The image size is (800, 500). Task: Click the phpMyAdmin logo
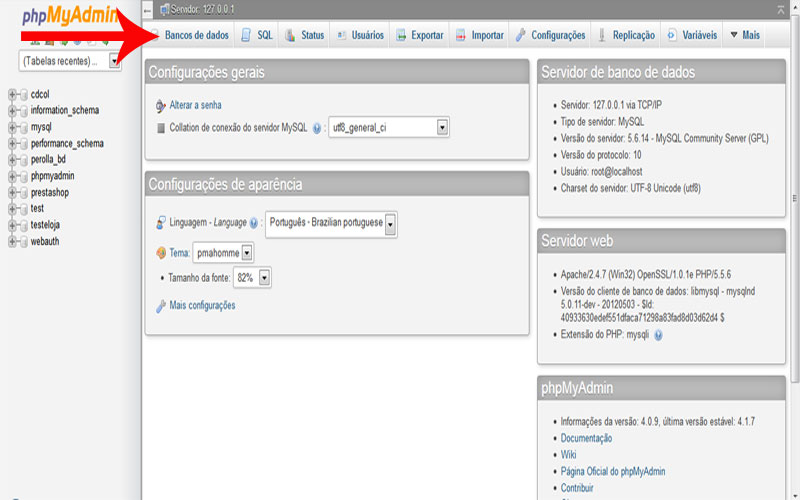70,15
